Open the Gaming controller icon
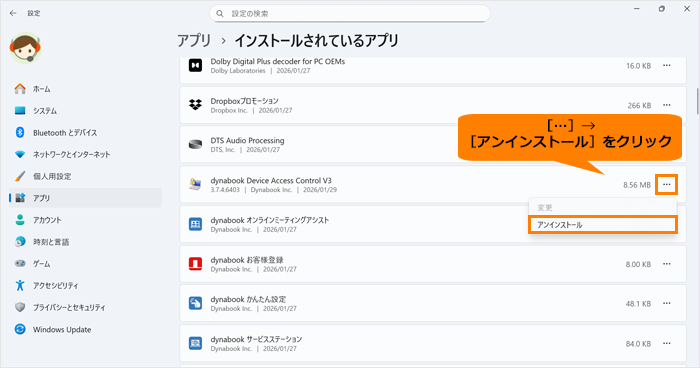 pos(20,263)
